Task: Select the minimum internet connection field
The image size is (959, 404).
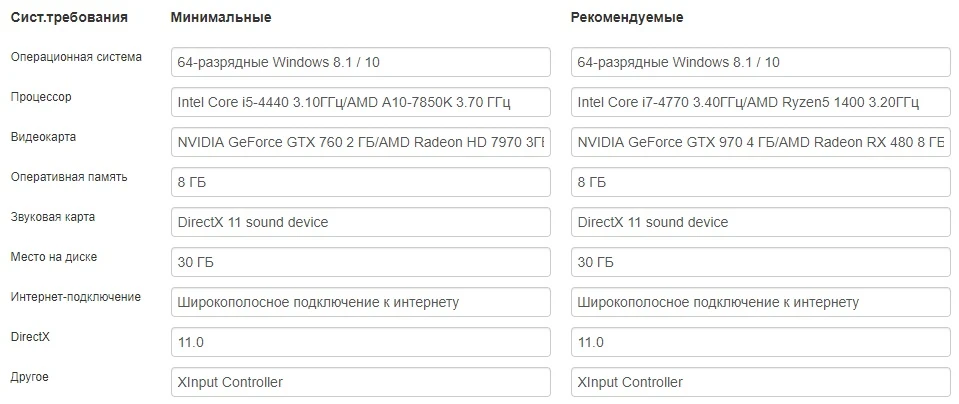Action: 360,302
